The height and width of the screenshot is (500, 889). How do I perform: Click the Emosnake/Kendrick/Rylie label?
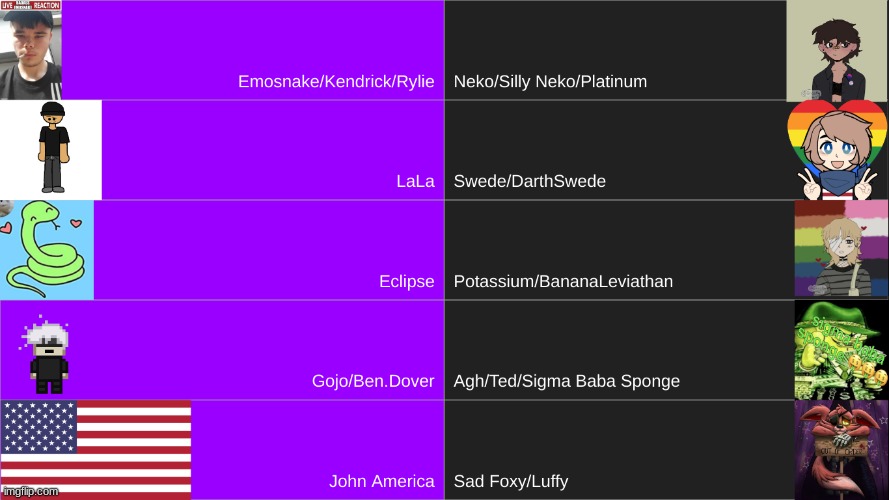pos(336,82)
